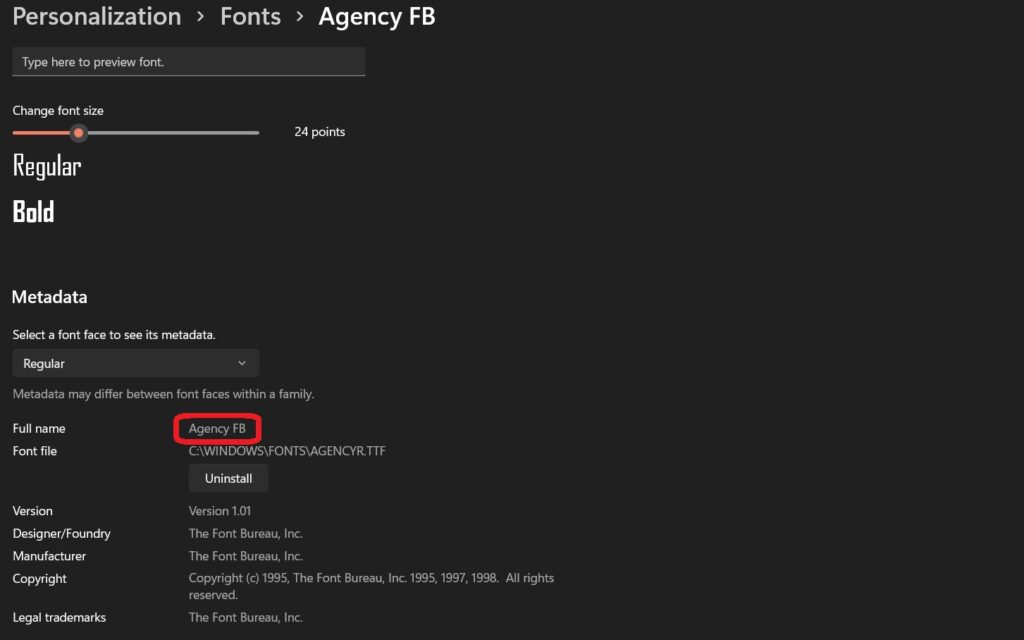Image resolution: width=1024 pixels, height=640 pixels.
Task: Click the Change font size label
Action: point(58,110)
